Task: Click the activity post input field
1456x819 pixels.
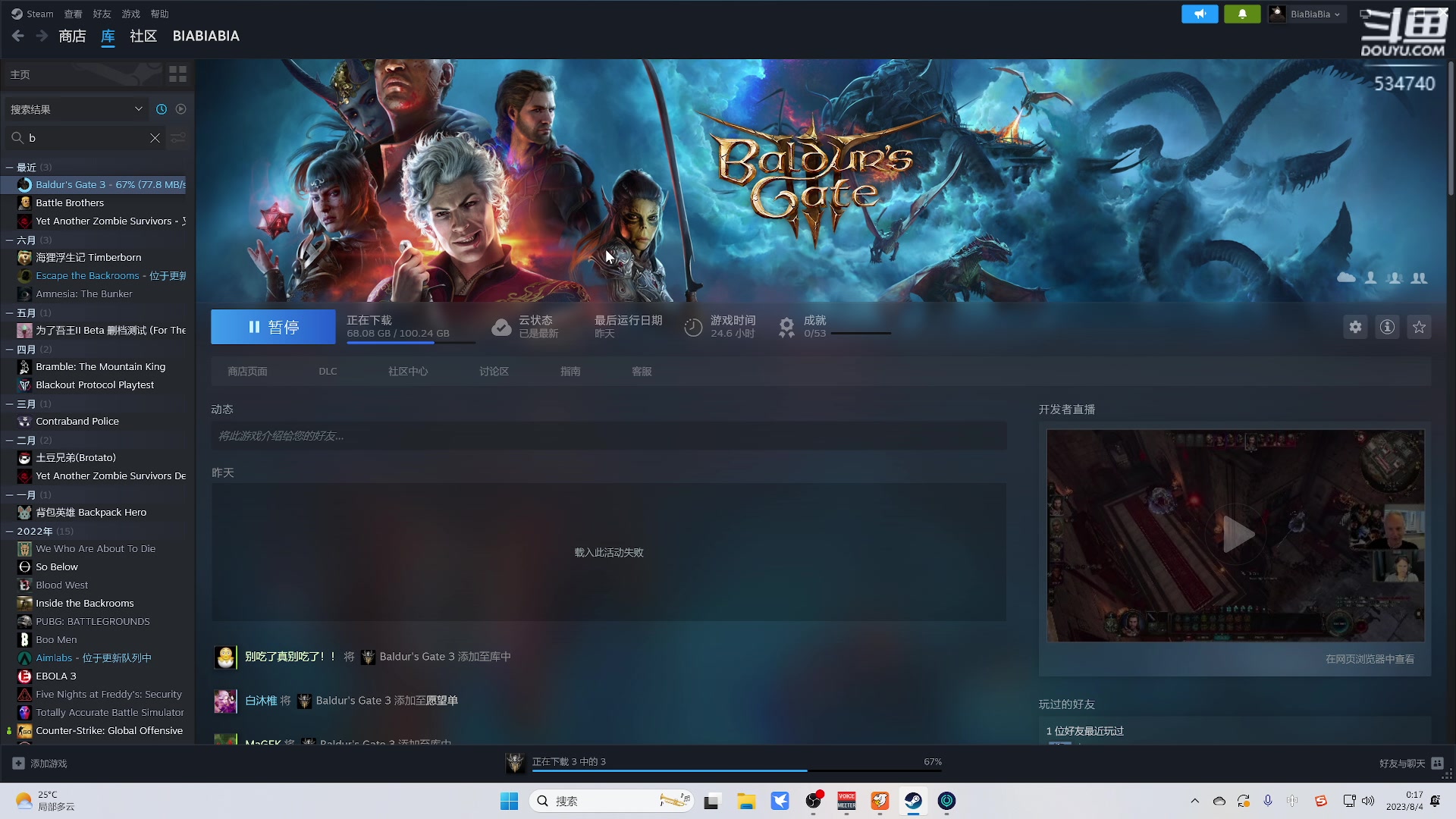Action: [x=609, y=436]
